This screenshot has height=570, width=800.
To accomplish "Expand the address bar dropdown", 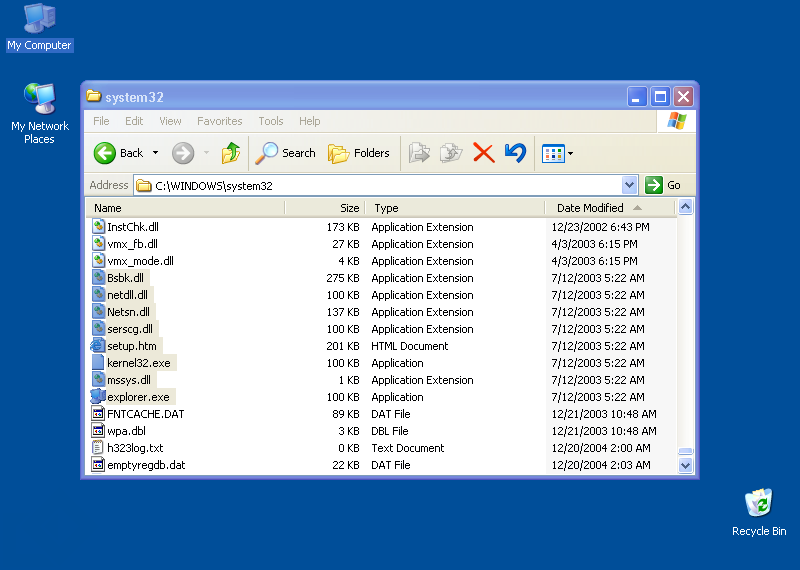I will [x=630, y=185].
